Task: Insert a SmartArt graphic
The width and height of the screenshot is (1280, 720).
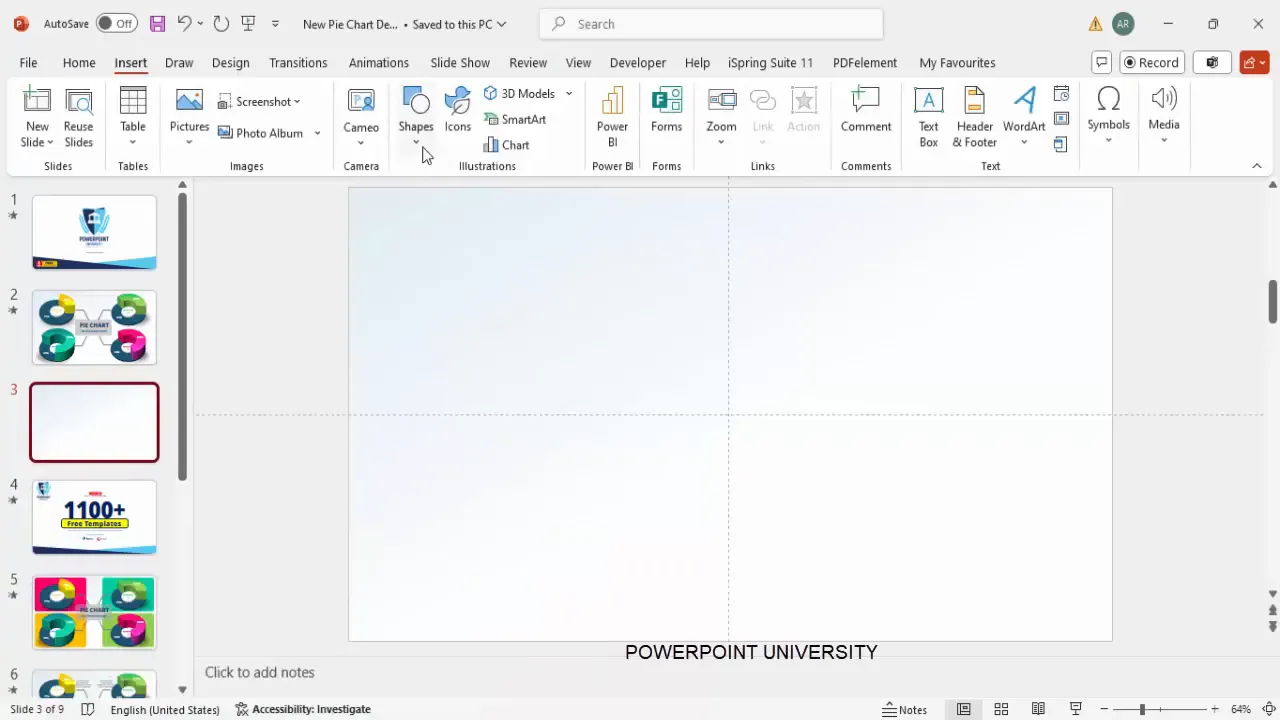Action: (515, 119)
